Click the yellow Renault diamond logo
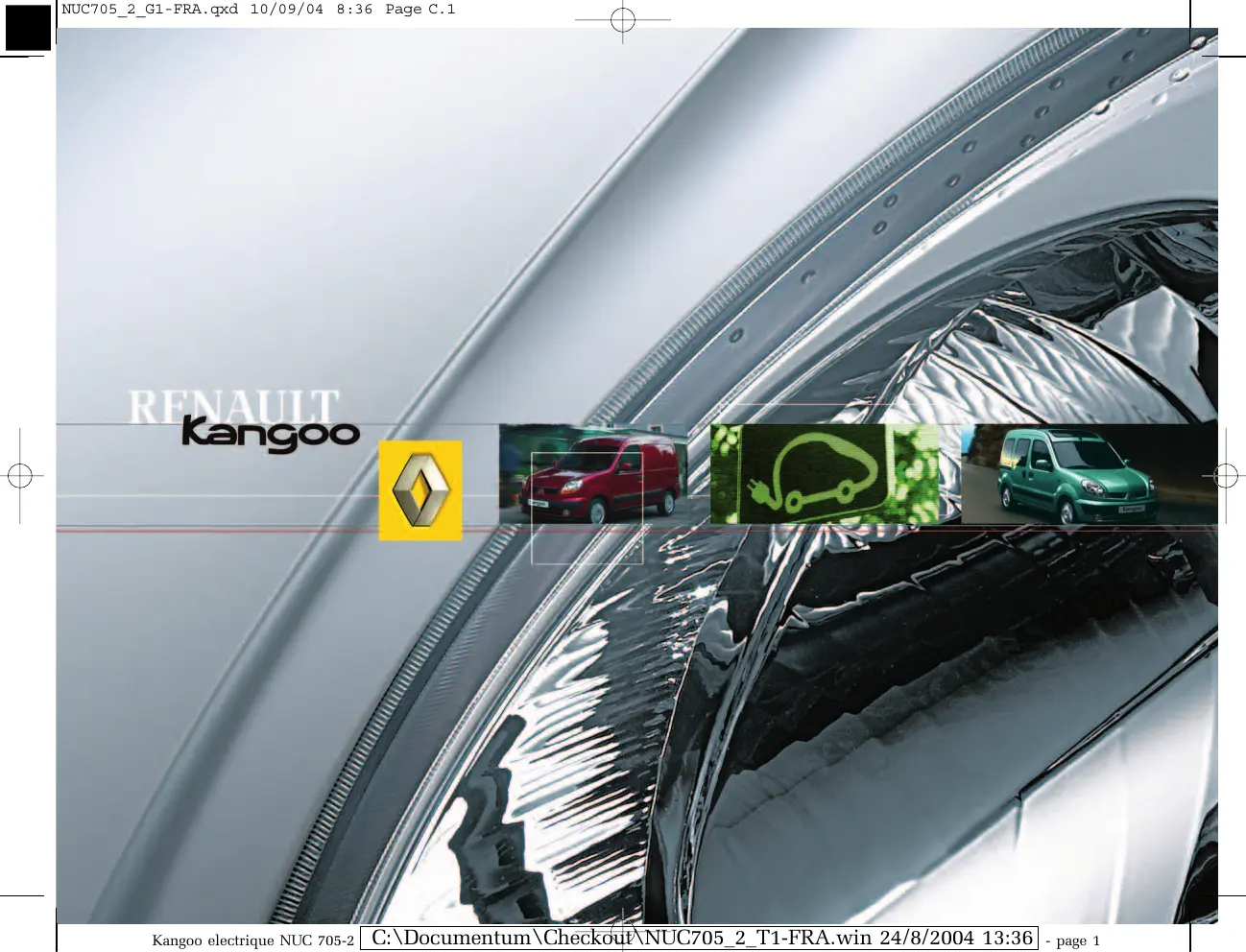1246x952 pixels. (x=420, y=490)
